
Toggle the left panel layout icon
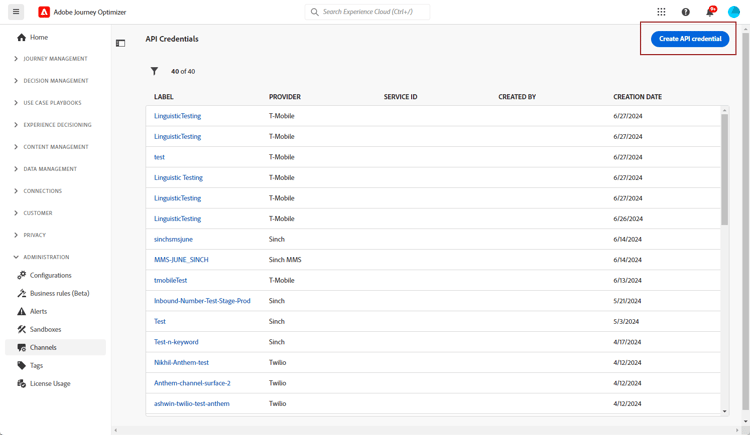(x=121, y=43)
